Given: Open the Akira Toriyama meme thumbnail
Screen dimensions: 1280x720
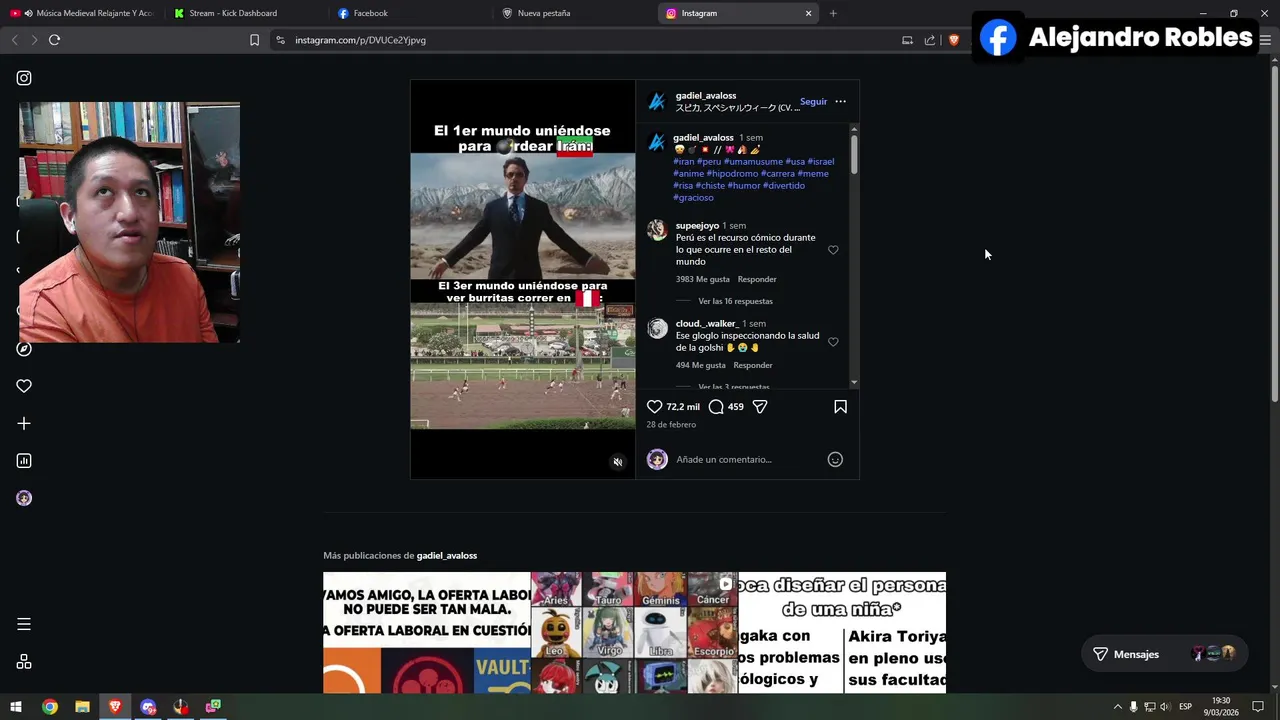Looking at the screenshot, I should point(842,633).
